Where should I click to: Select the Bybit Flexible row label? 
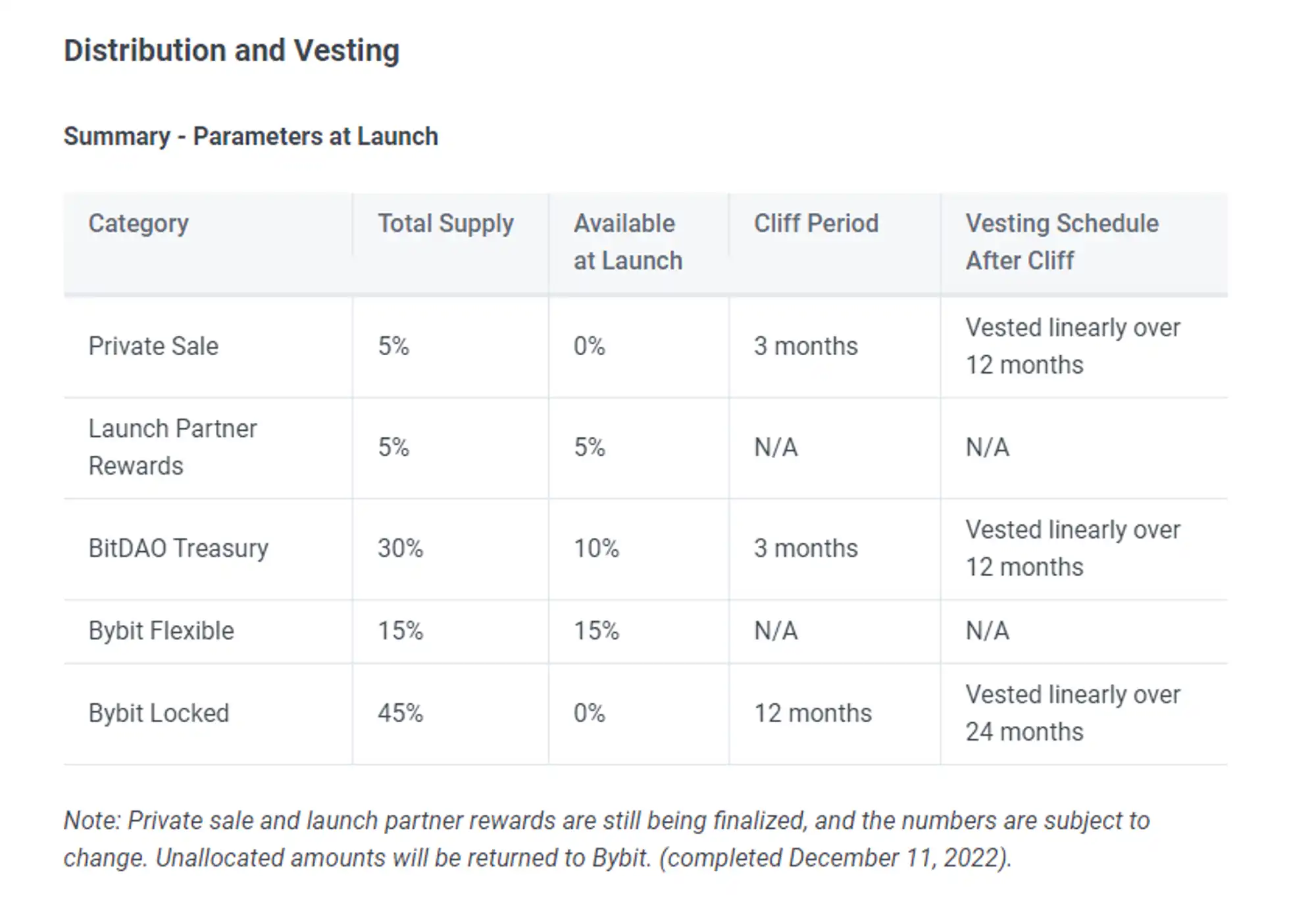161,631
